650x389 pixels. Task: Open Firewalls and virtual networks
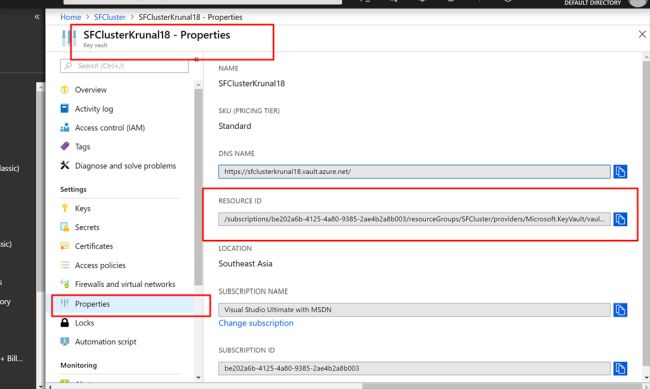pyautogui.click(x=125, y=284)
